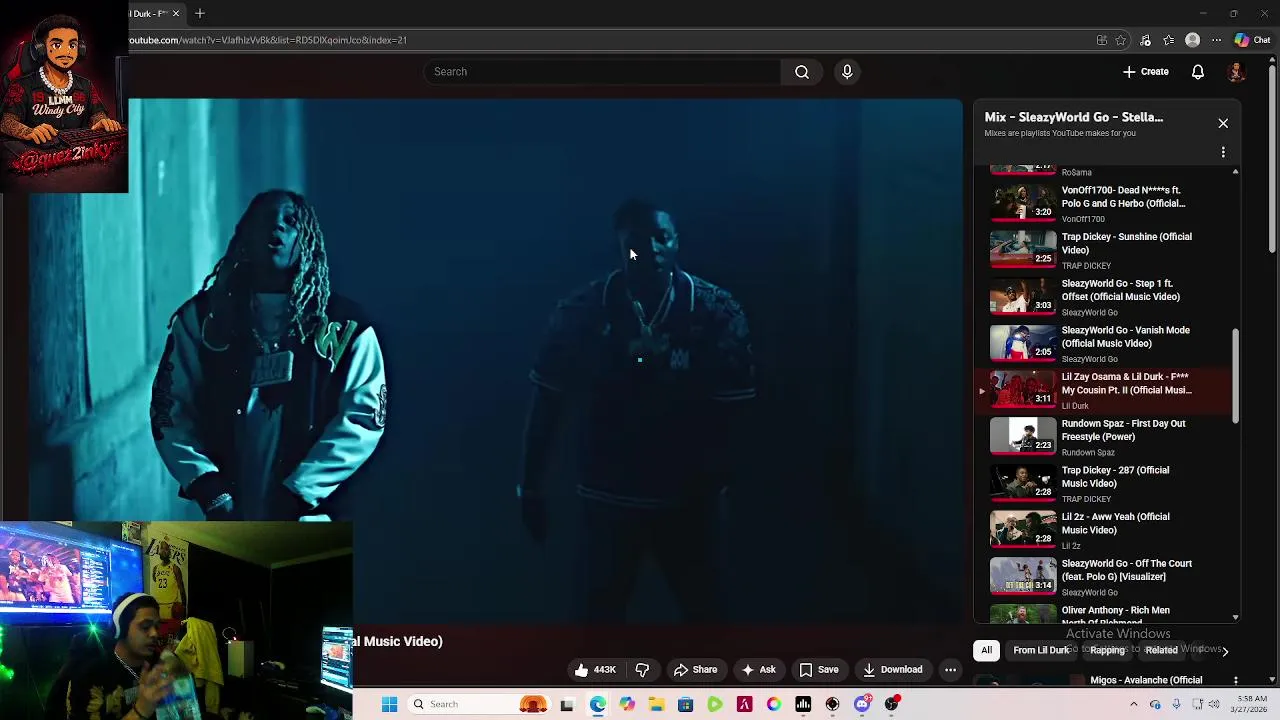Dislike the video
The width and height of the screenshot is (1280, 720).
643,670
